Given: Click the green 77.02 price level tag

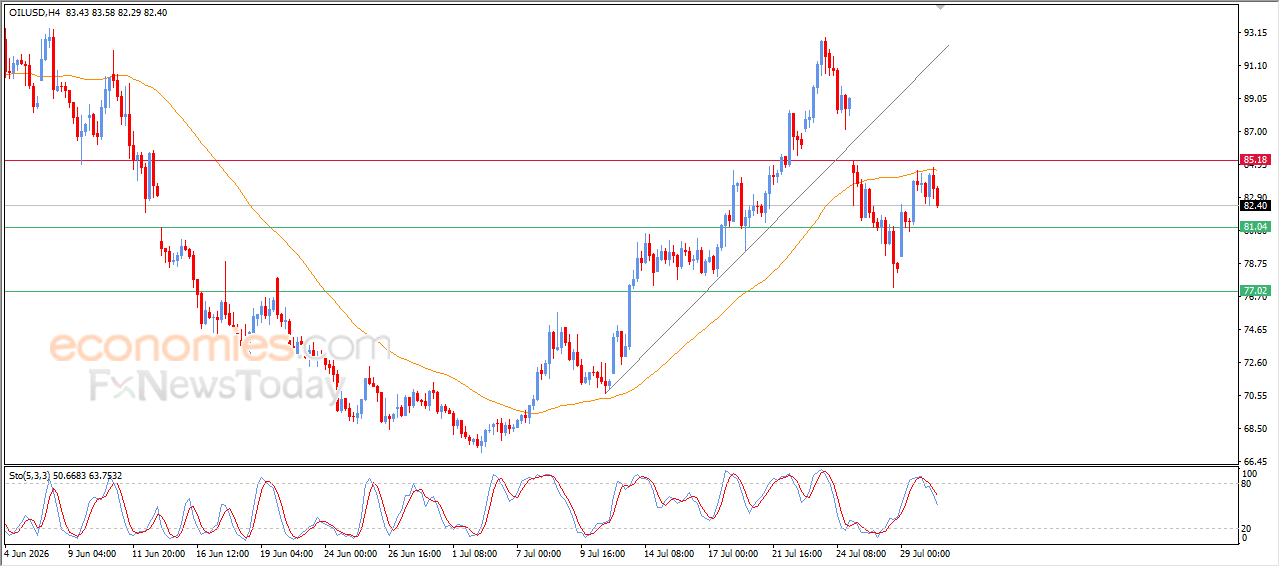Looking at the screenshot, I should pos(1255,291).
